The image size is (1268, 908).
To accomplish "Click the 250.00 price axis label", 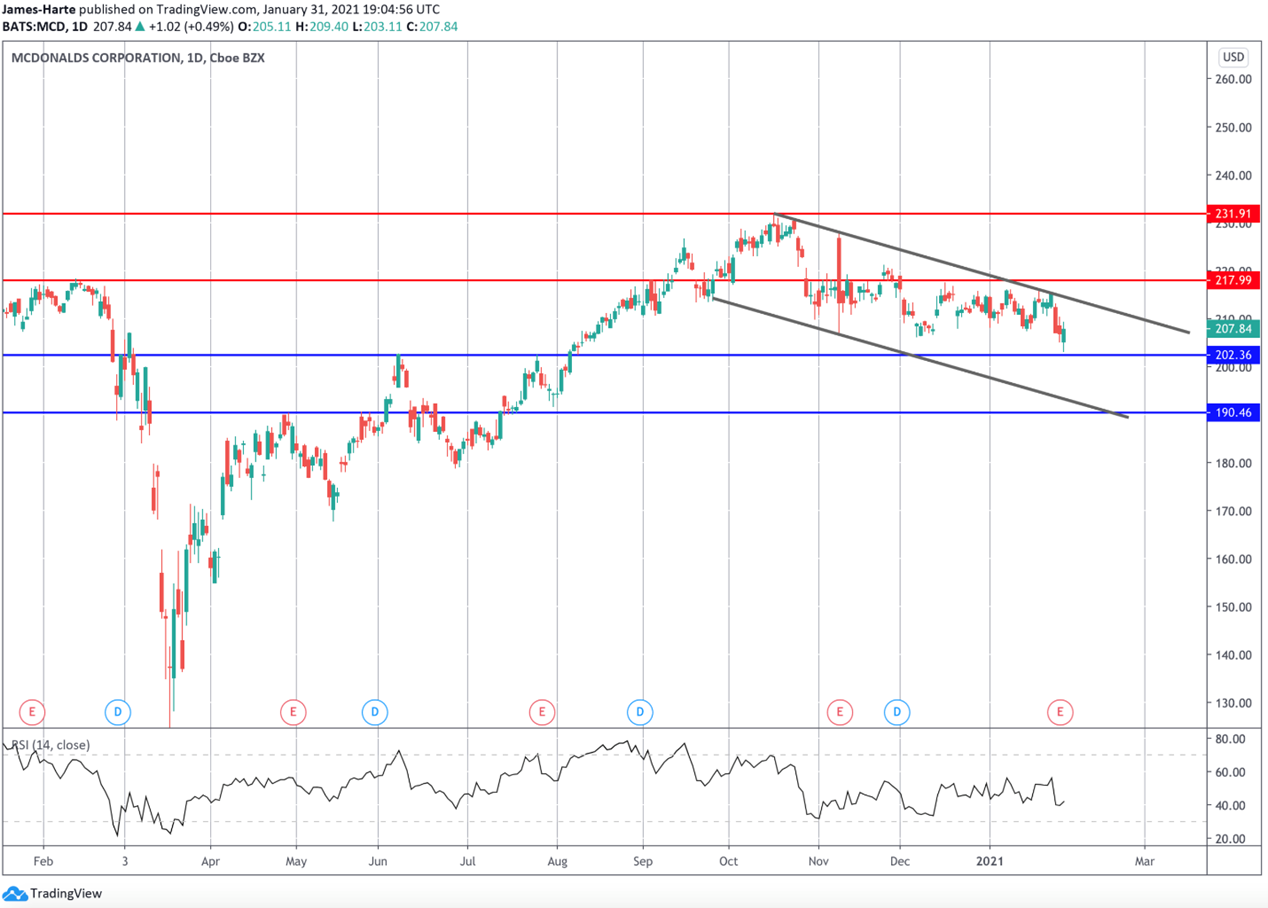I will pyautogui.click(x=1235, y=127).
